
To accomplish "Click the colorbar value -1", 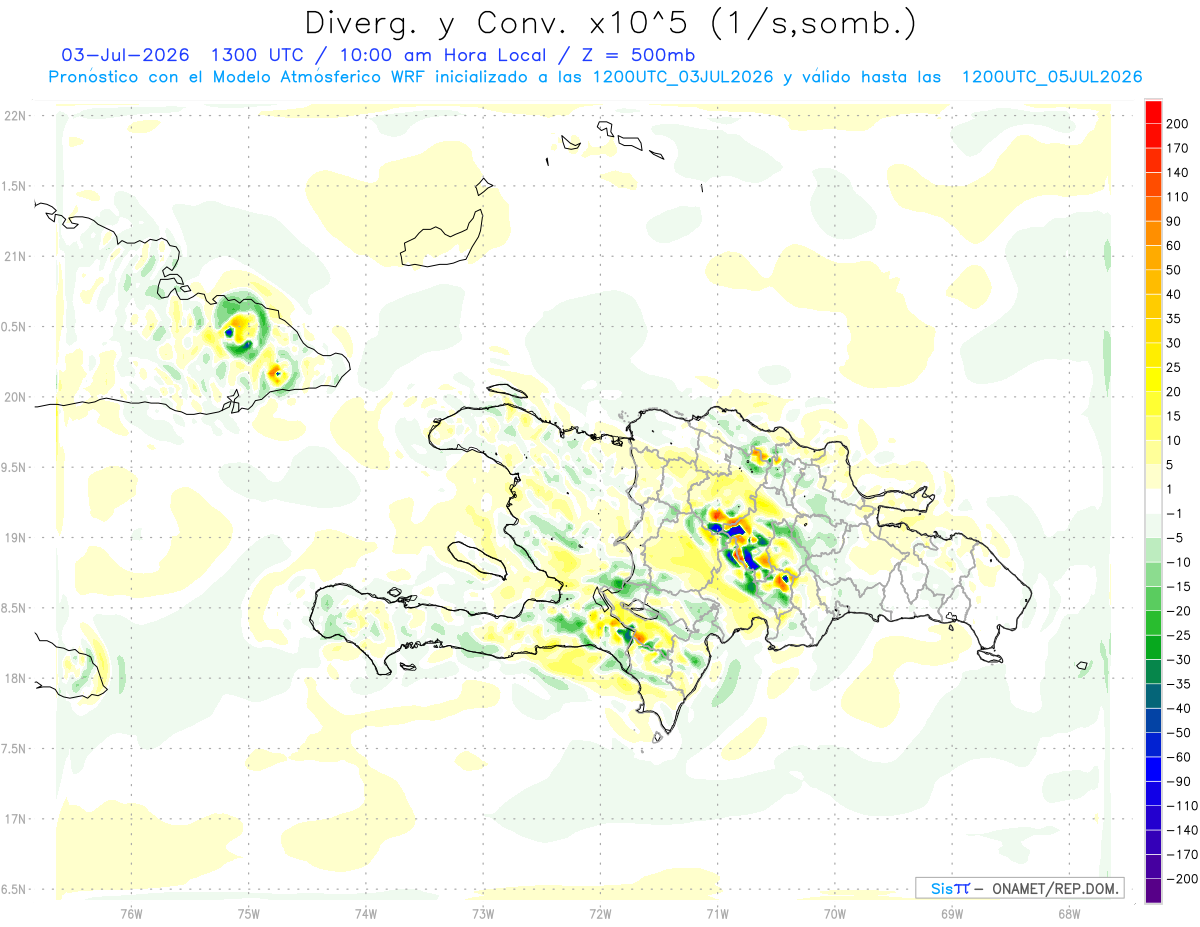I will point(1174,513).
